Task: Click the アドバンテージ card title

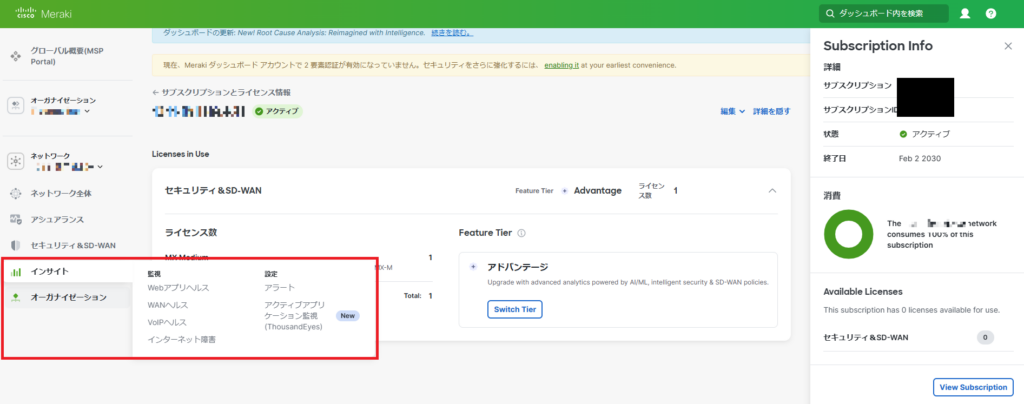Action: tap(517, 267)
